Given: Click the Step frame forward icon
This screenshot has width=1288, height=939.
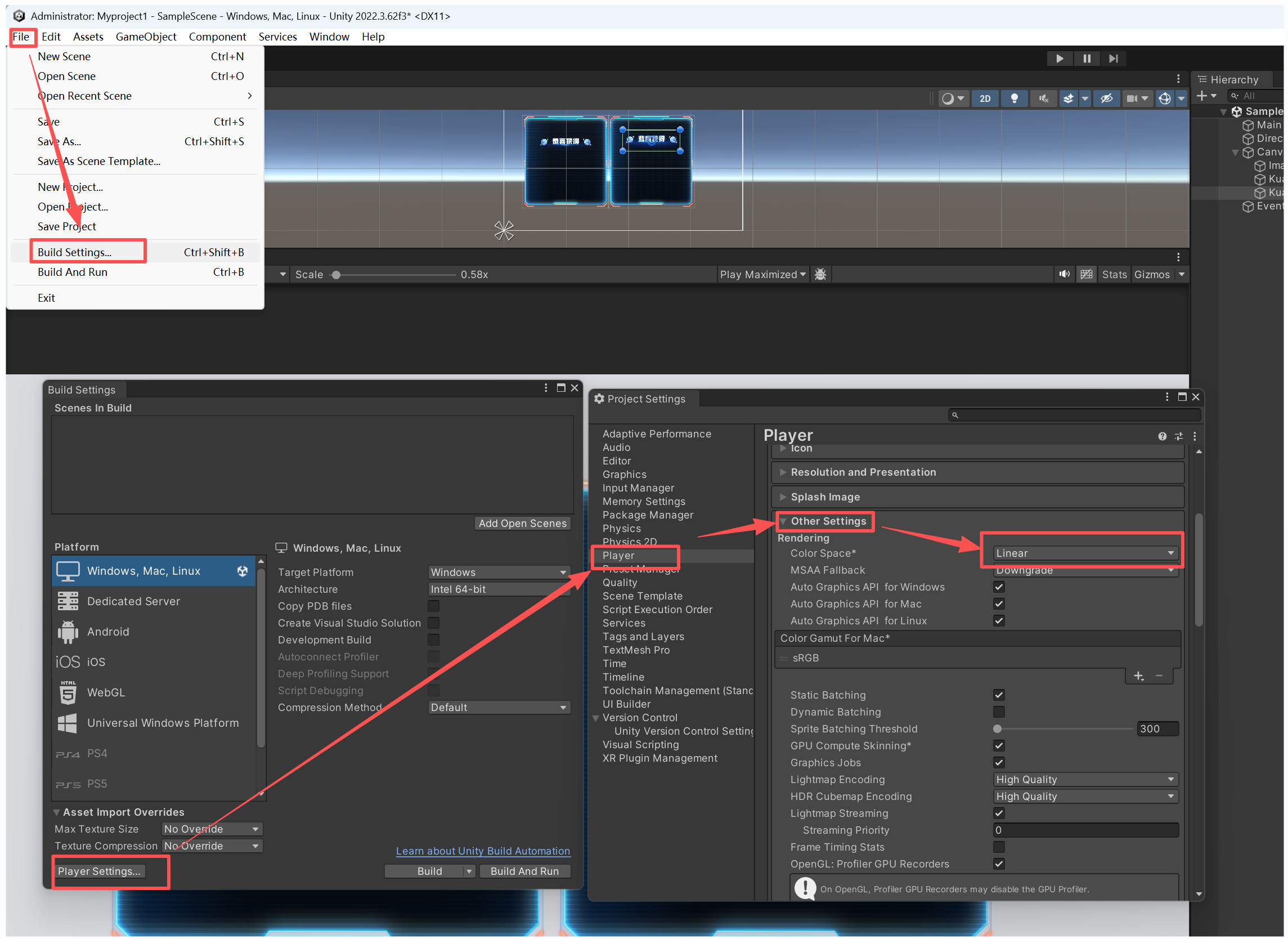Looking at the screenshot, I should [1113, 59].
